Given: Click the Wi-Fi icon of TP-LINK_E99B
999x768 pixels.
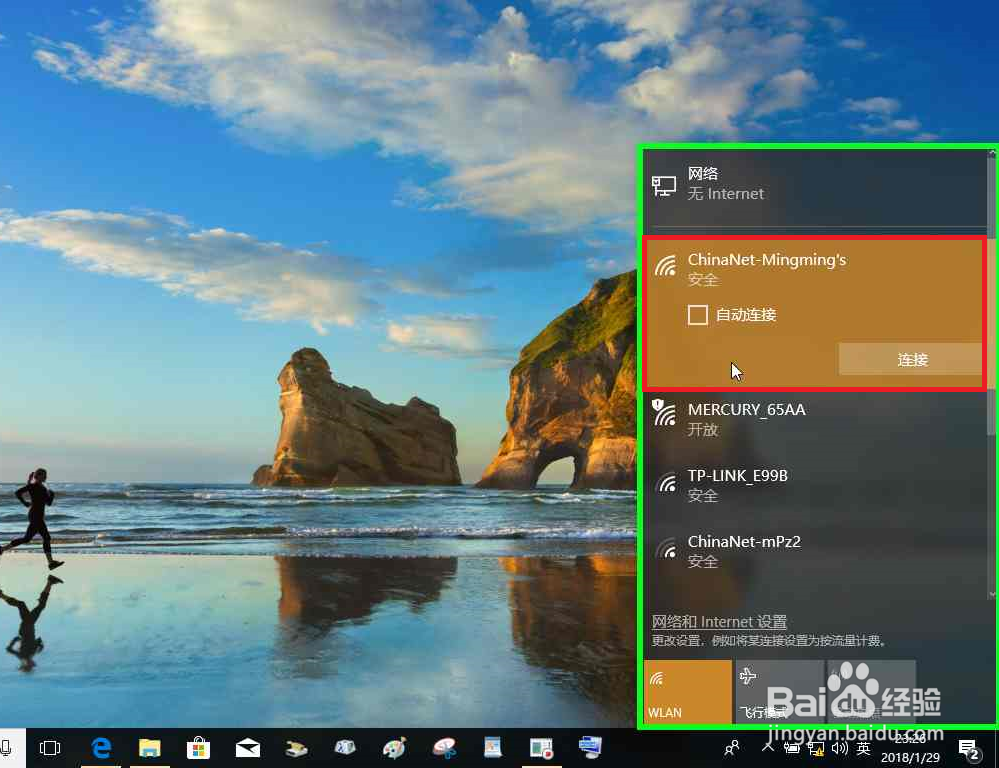Looking at the screenshot, I should click(x=667, y=482).
